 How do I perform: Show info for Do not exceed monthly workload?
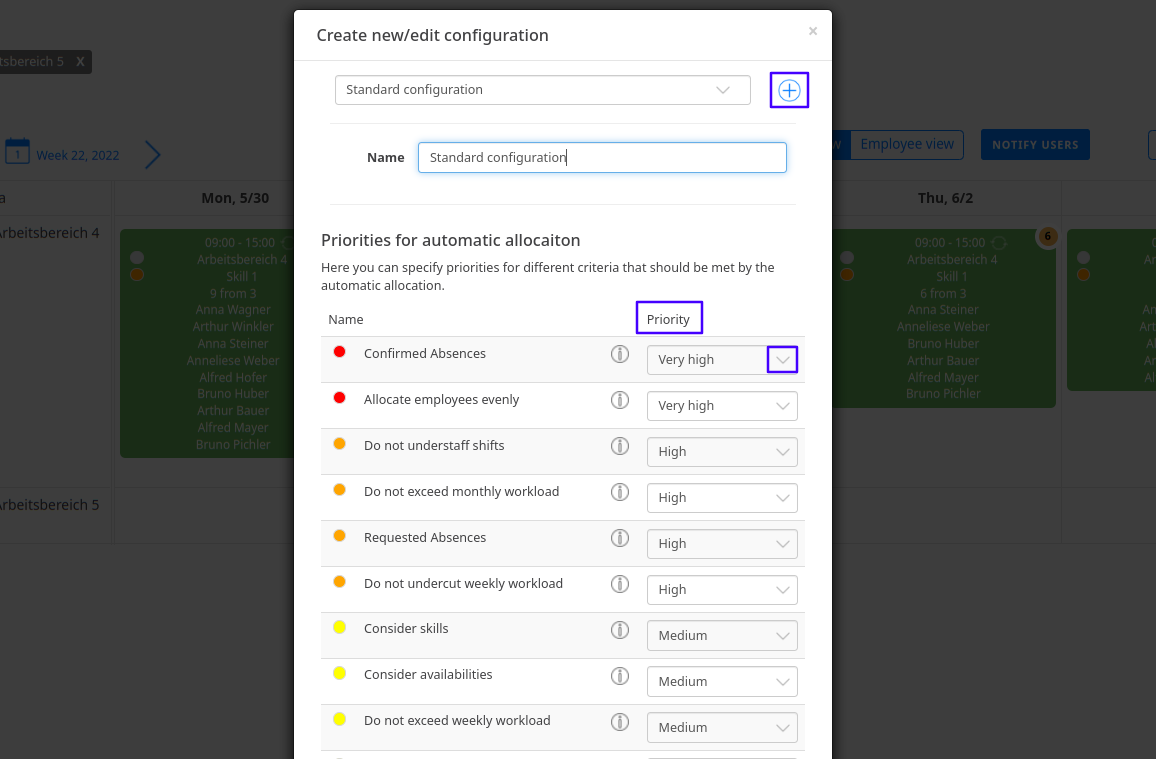pos(620,492)
